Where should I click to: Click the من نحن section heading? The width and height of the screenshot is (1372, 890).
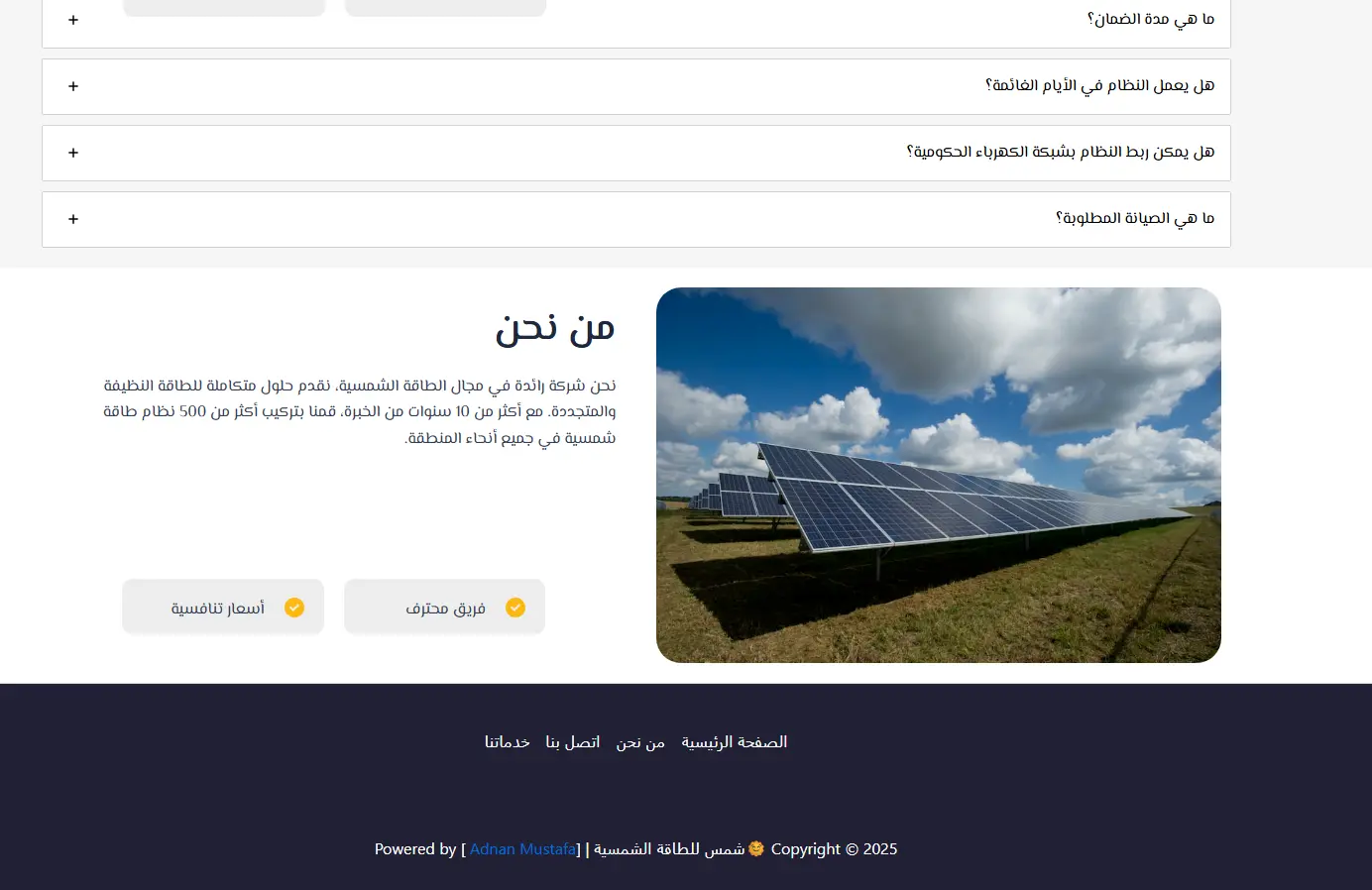[555, 327]
